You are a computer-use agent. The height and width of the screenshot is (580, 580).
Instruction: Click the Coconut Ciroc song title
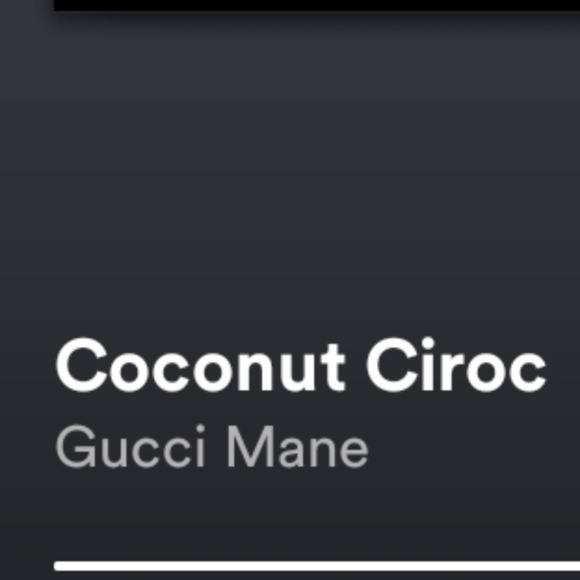(x=301, y=365)
